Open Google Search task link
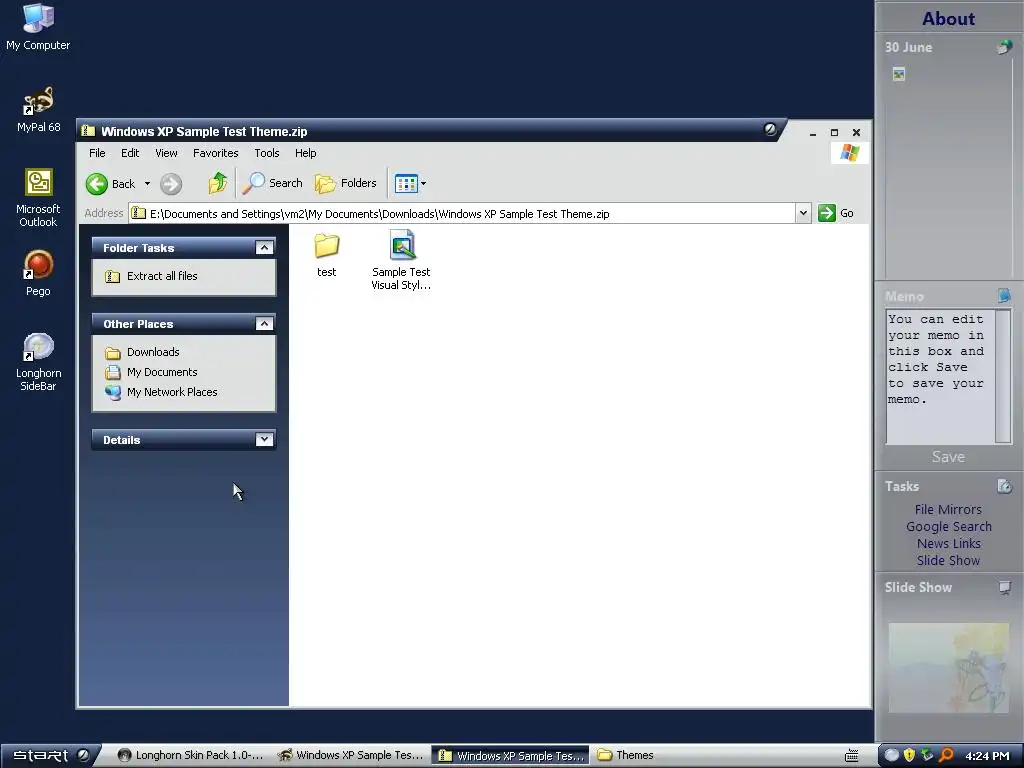Viewport: 1024px width, 768px height. [x=948, y=526]
